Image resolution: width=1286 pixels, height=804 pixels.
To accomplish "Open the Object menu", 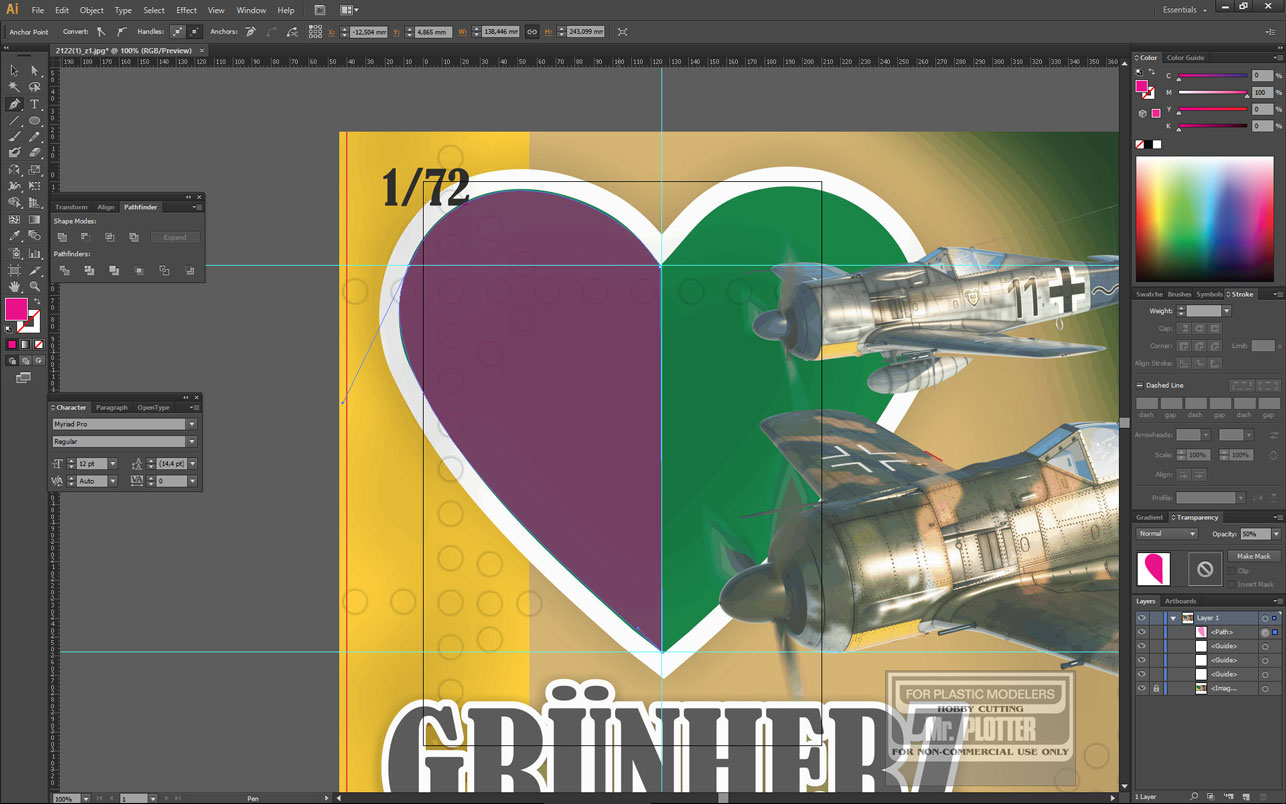I will coord(91,10).
